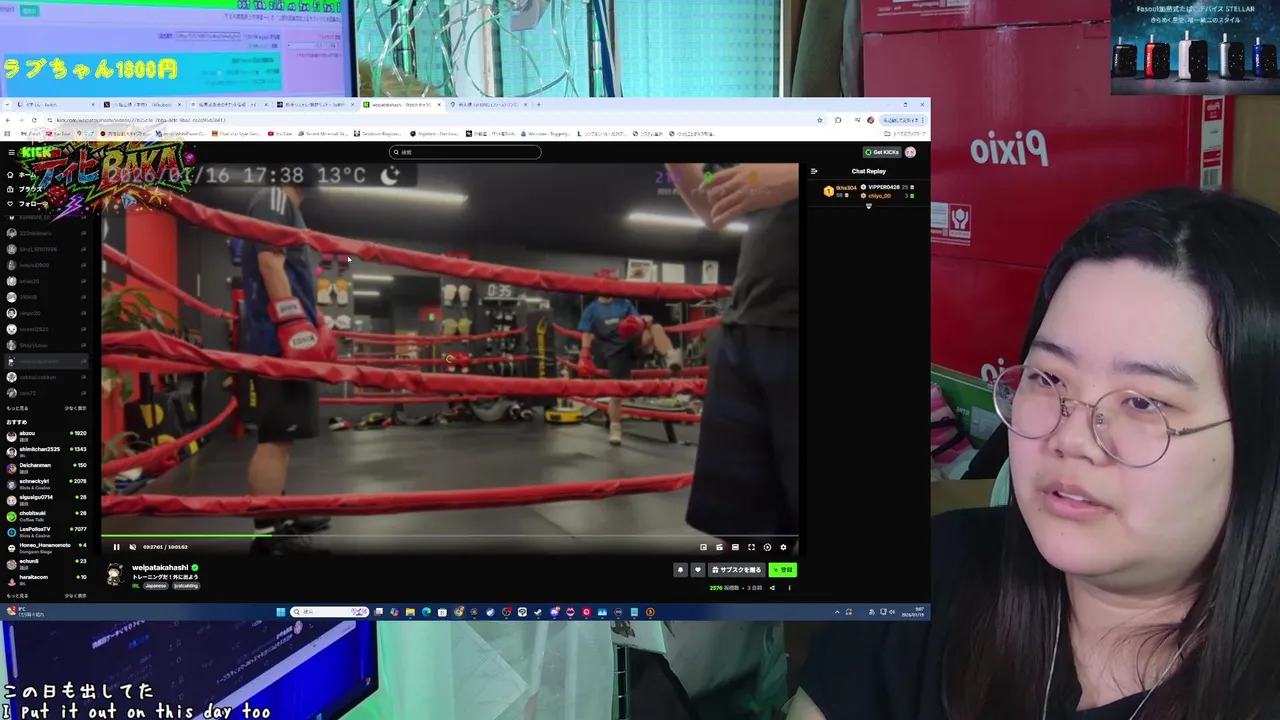1280x720 pixels.
Task: Open the more options dots below video
Action: tap(789, 588)
